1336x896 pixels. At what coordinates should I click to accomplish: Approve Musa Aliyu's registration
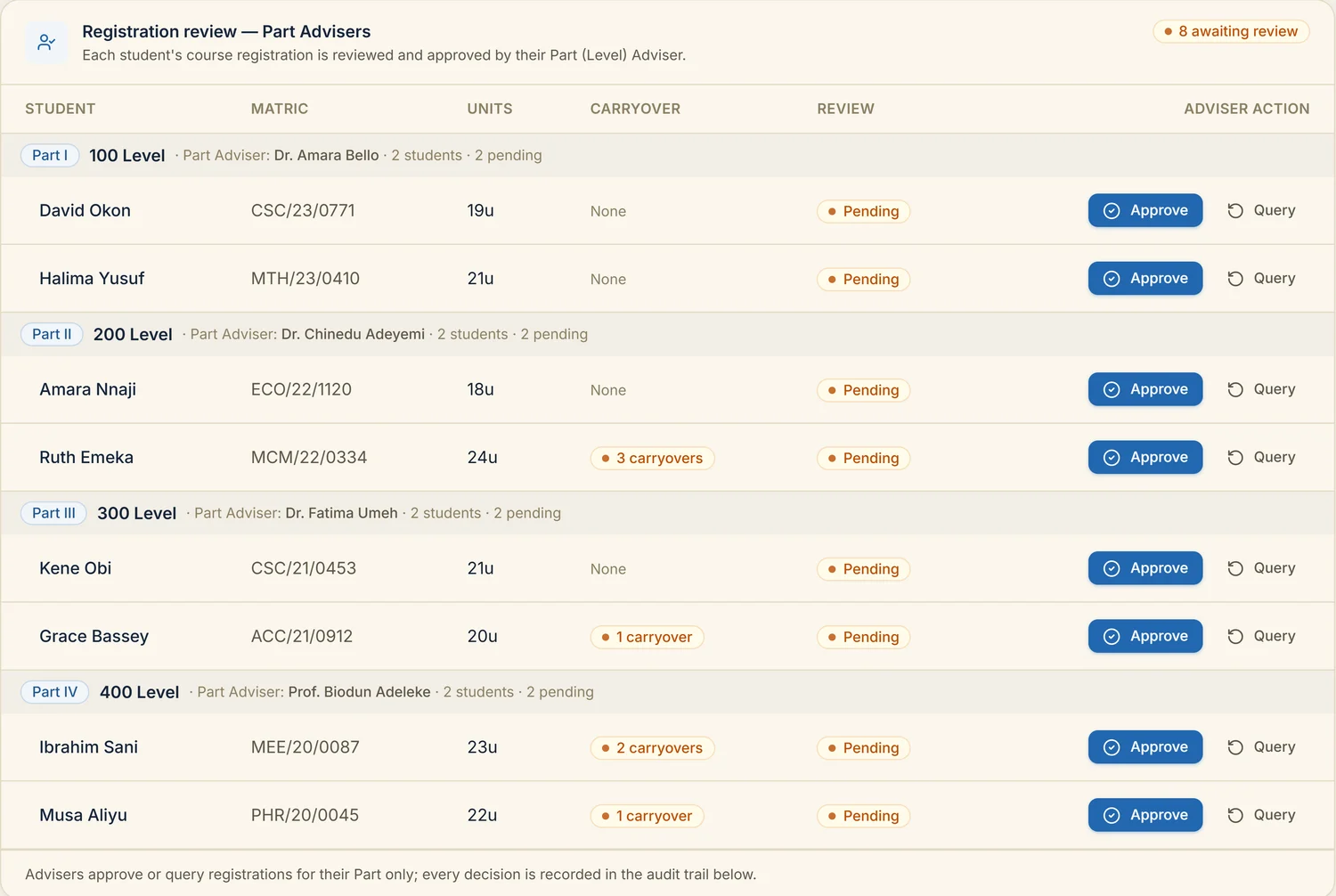(x=1145, y=815)
